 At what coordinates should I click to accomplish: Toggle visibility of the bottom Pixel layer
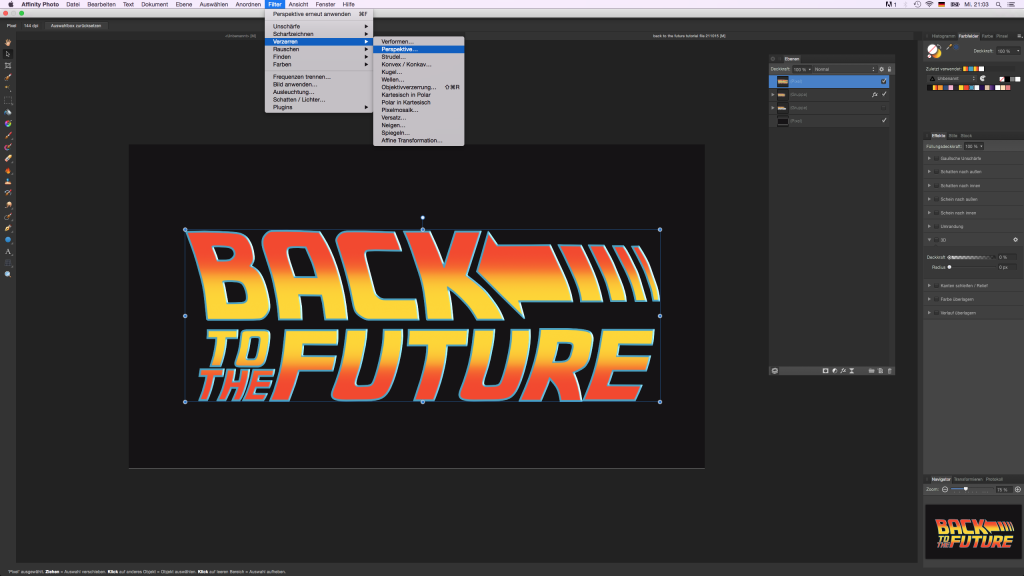(884, 121)
